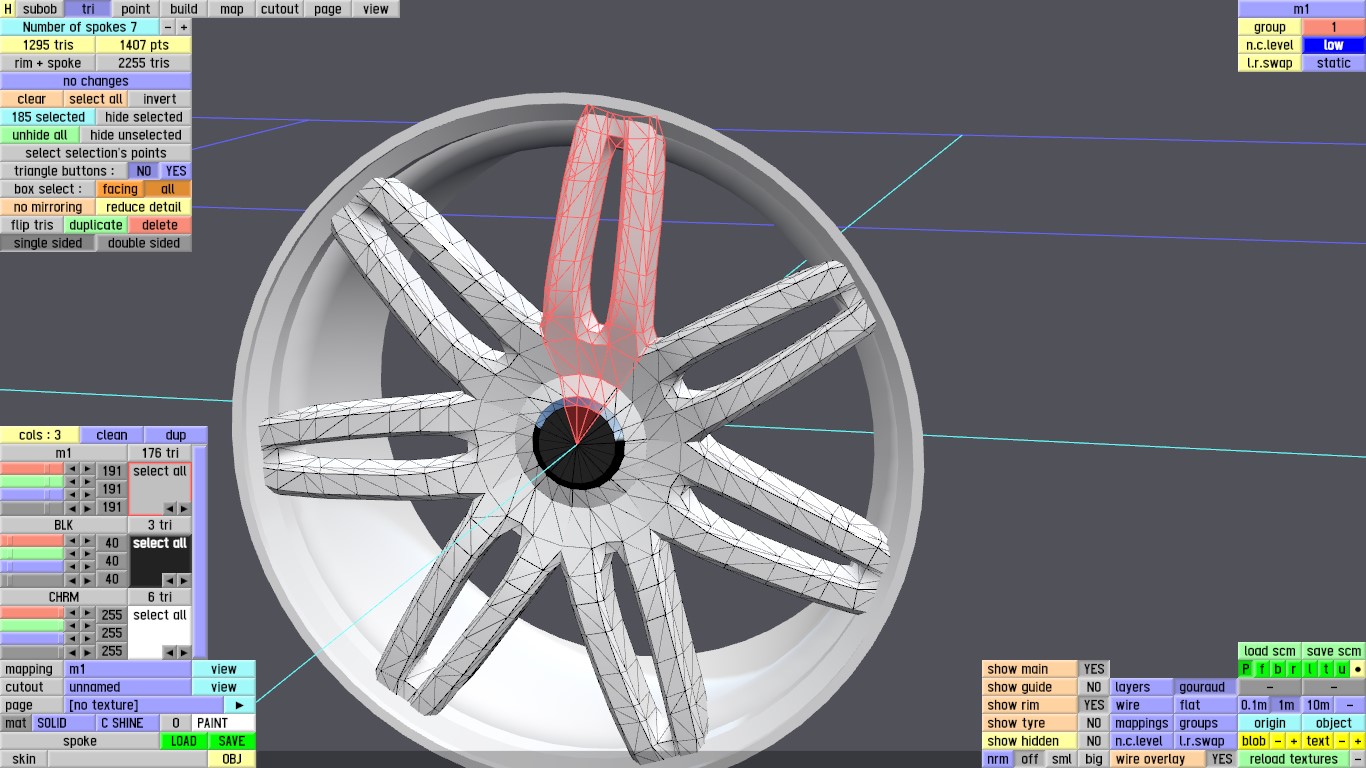Open the unnamed cutout selector
The height and width of the screenshot is (768, 1366).
point(128,687)
